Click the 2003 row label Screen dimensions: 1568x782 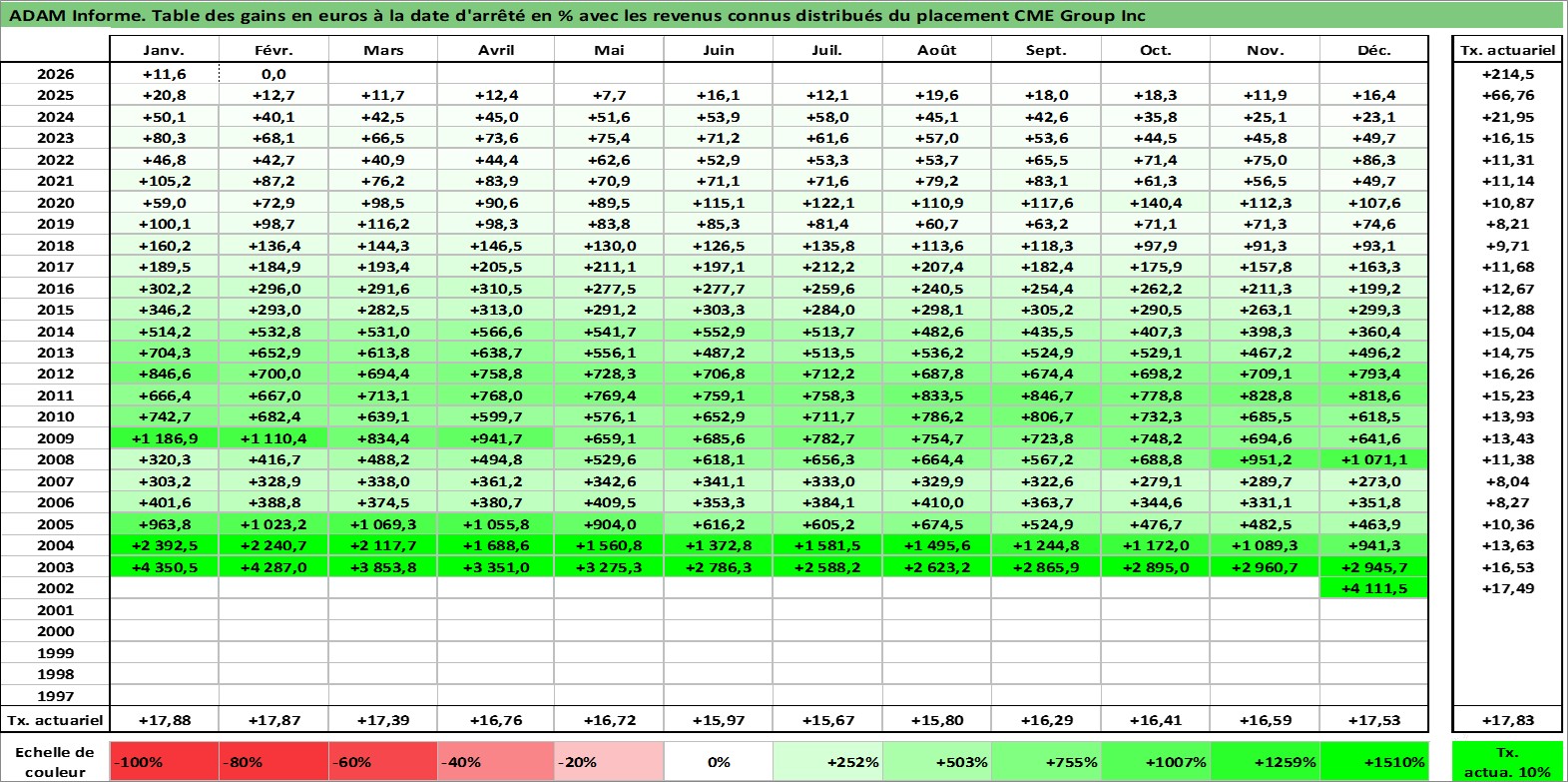tap(55, 567)
